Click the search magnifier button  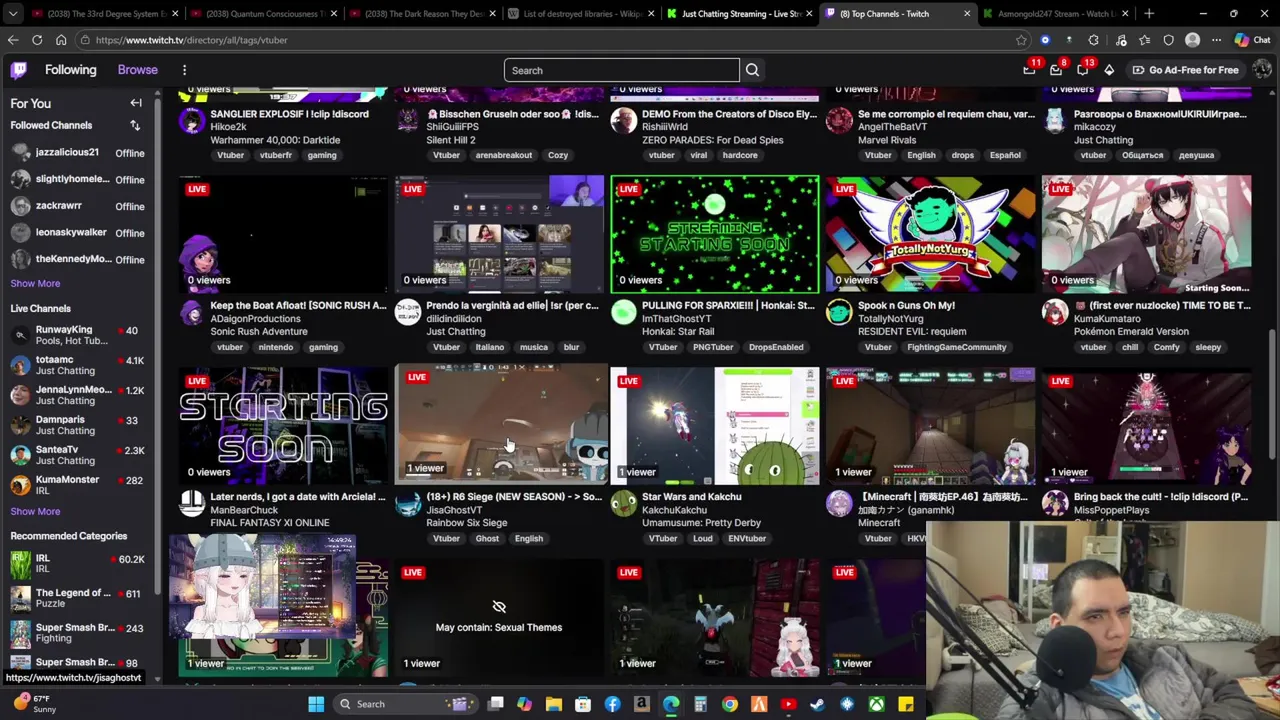click(x=752, y=70)
